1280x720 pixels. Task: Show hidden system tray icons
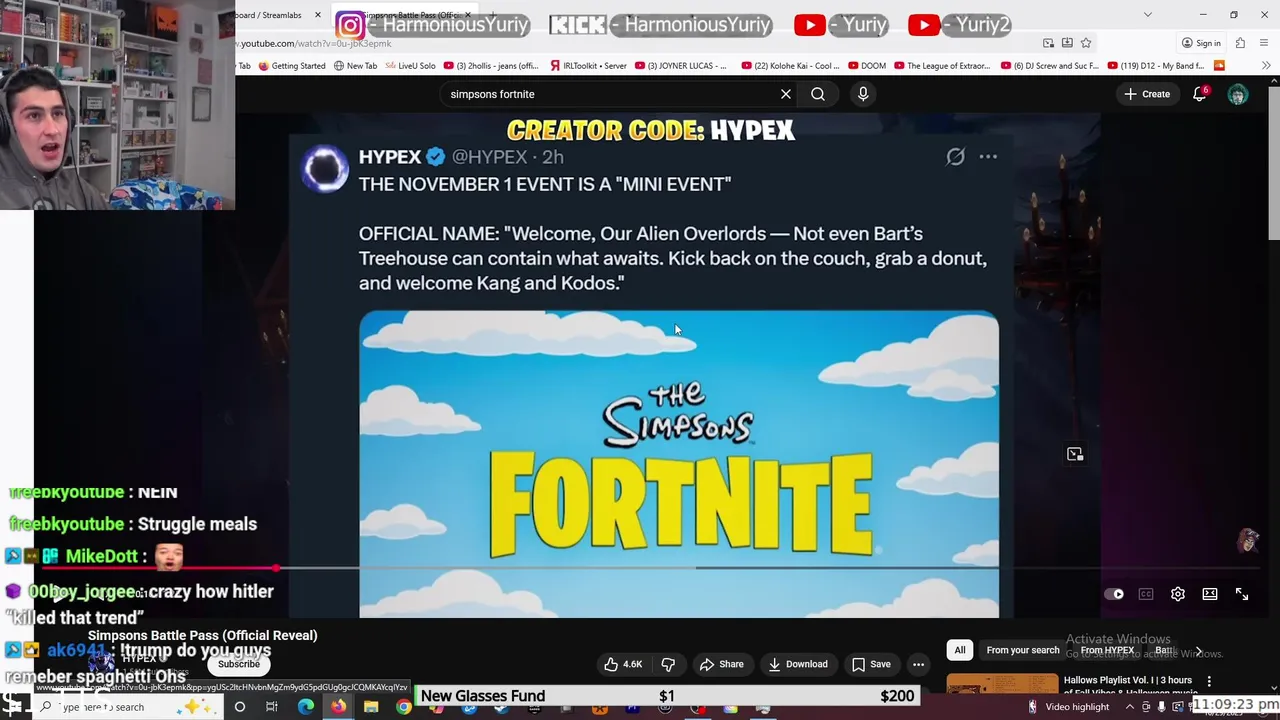click(x=1130, y=707)
